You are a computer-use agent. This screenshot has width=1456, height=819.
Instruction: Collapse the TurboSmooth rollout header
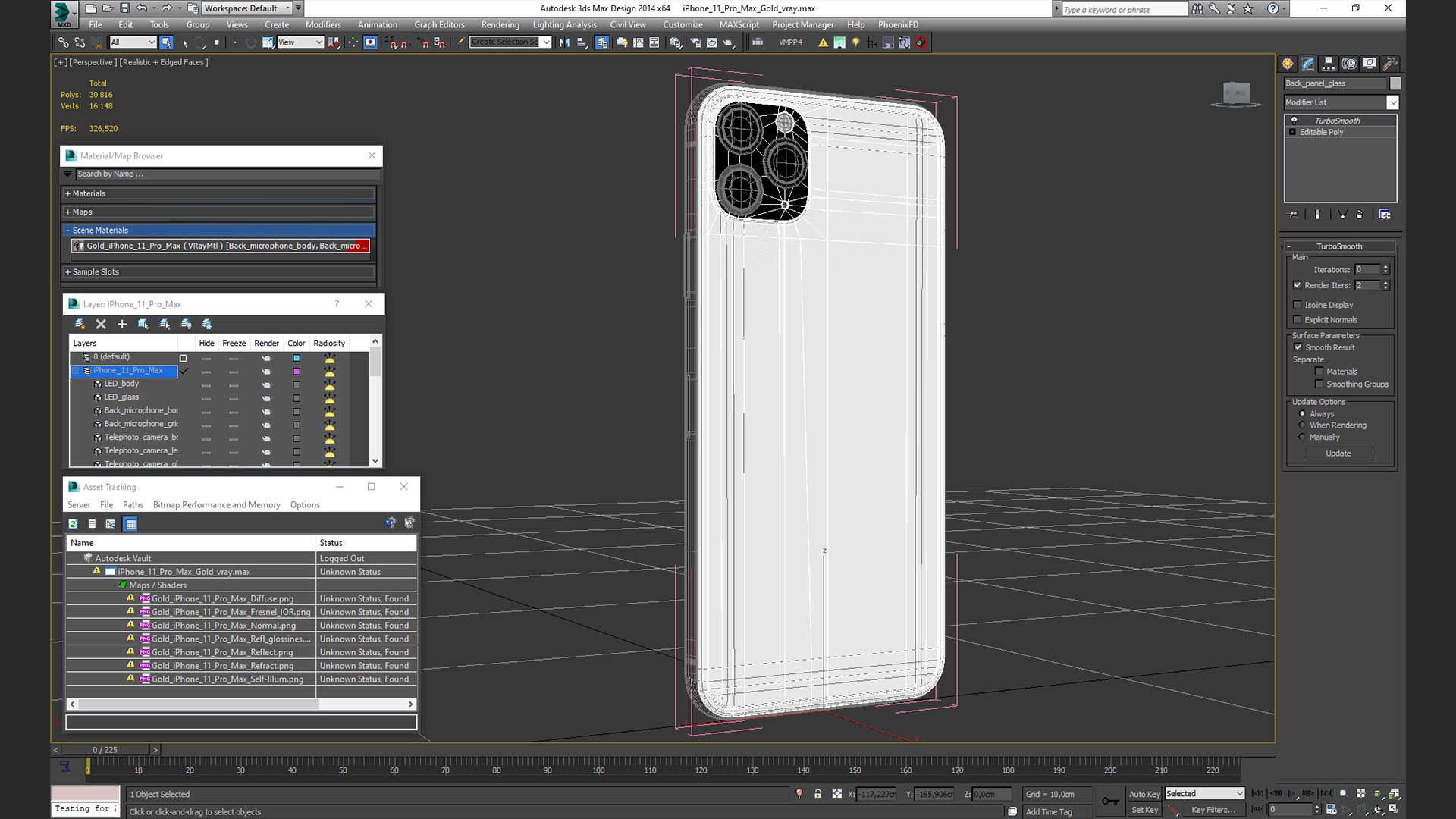coord(1339,246)
